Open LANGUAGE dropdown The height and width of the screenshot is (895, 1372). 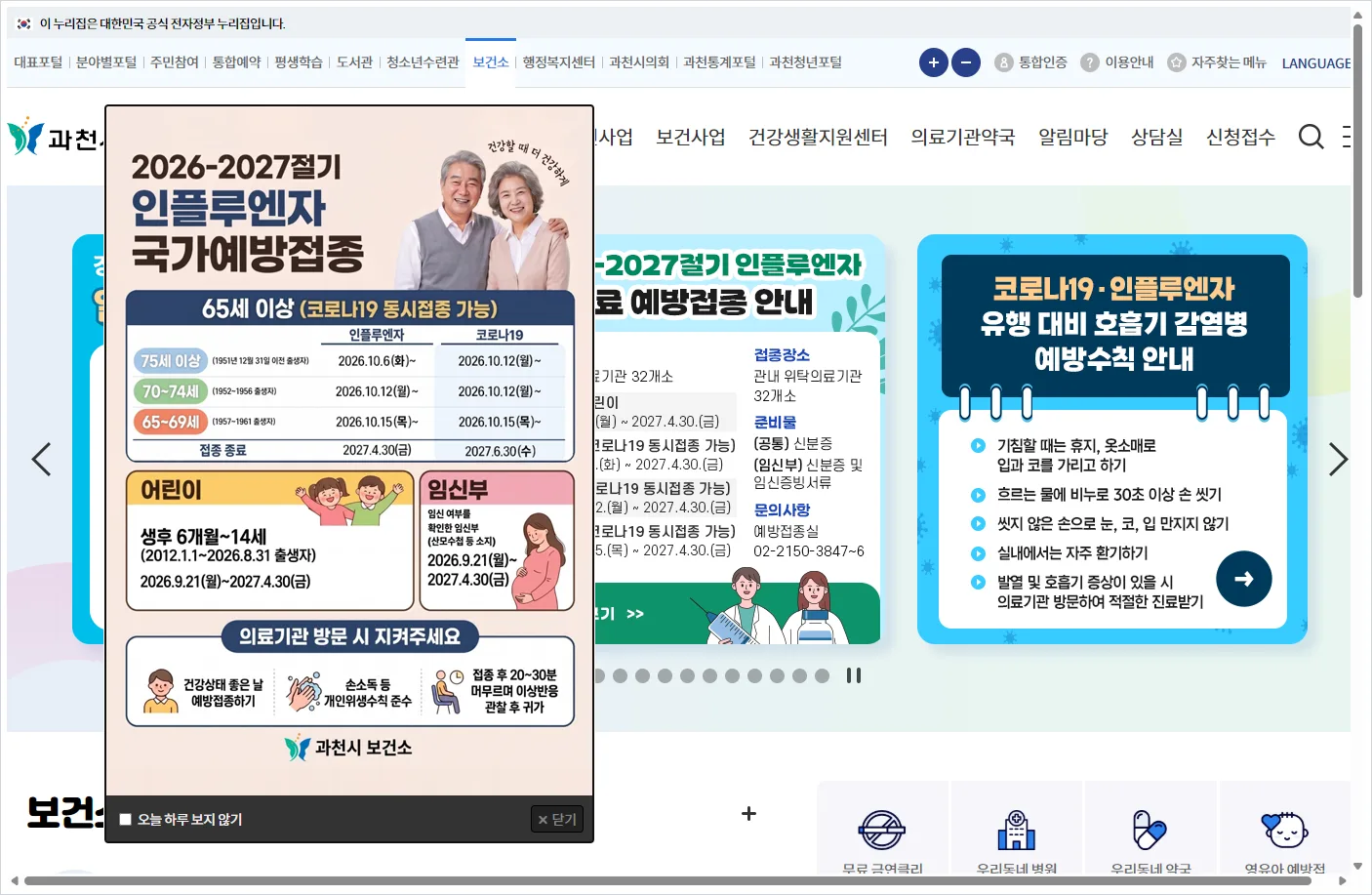[1316, 63]
